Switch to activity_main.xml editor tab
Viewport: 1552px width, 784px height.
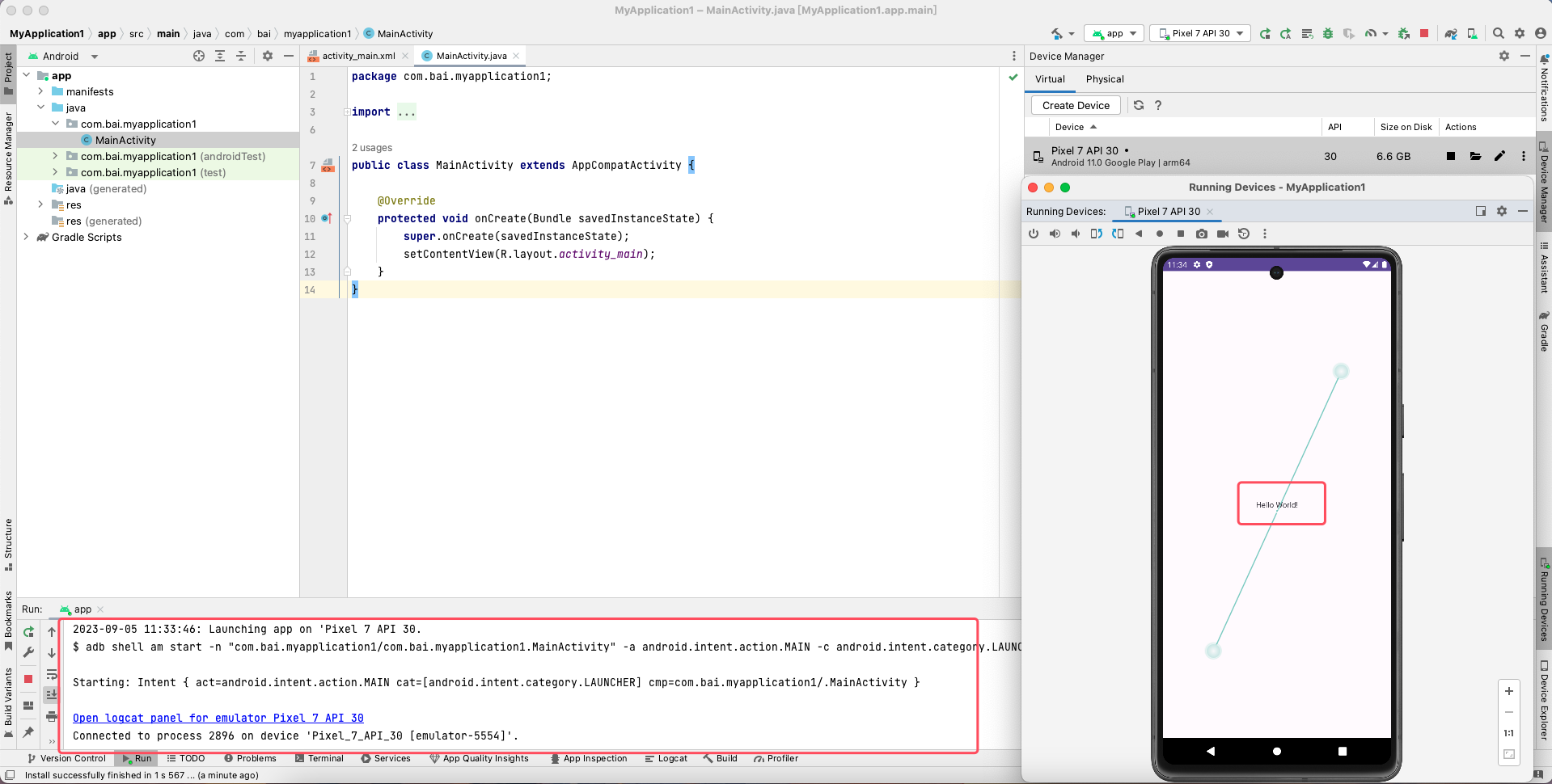(358, 56)
